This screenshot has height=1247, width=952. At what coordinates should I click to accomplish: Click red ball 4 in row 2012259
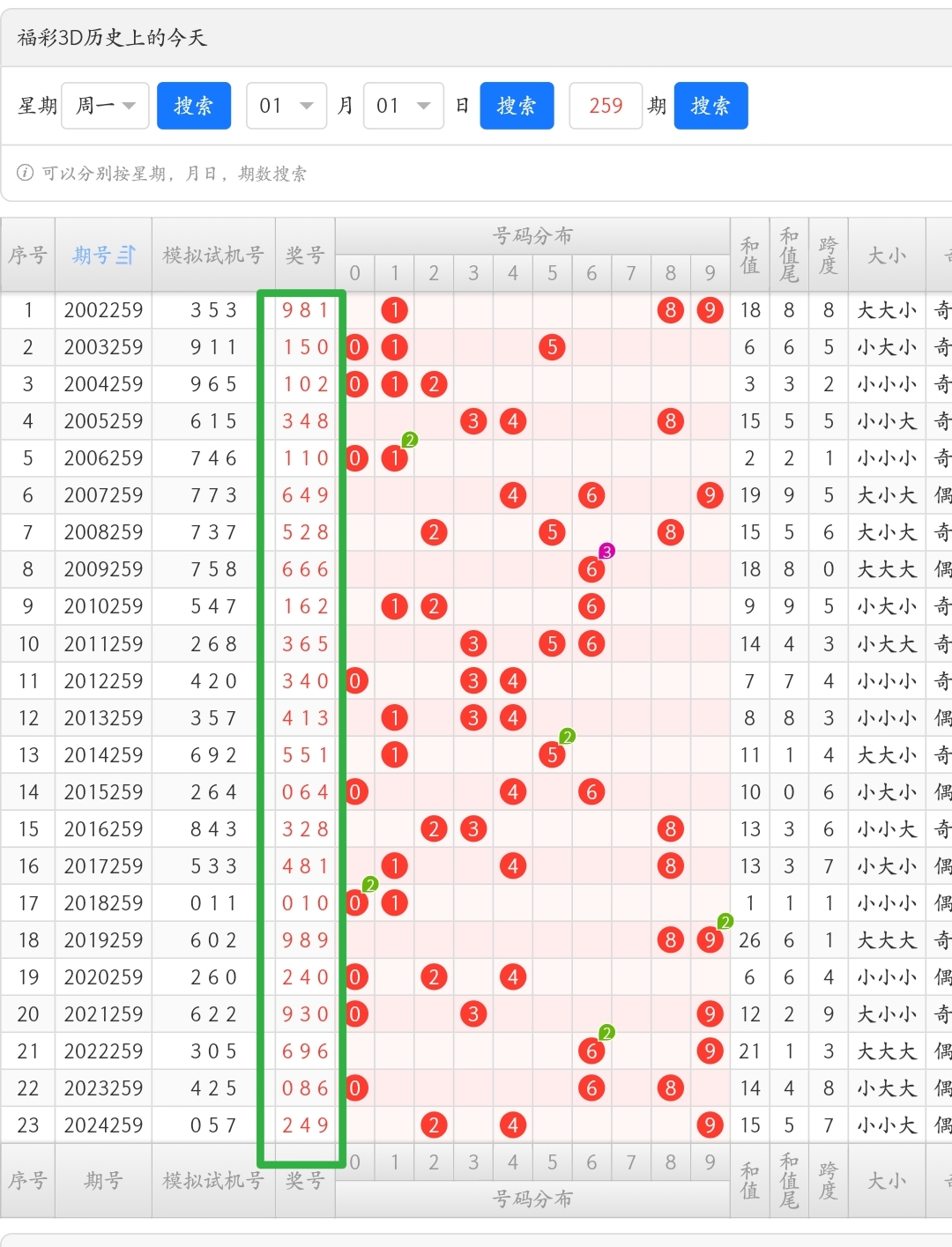click(x=513, y=681)
